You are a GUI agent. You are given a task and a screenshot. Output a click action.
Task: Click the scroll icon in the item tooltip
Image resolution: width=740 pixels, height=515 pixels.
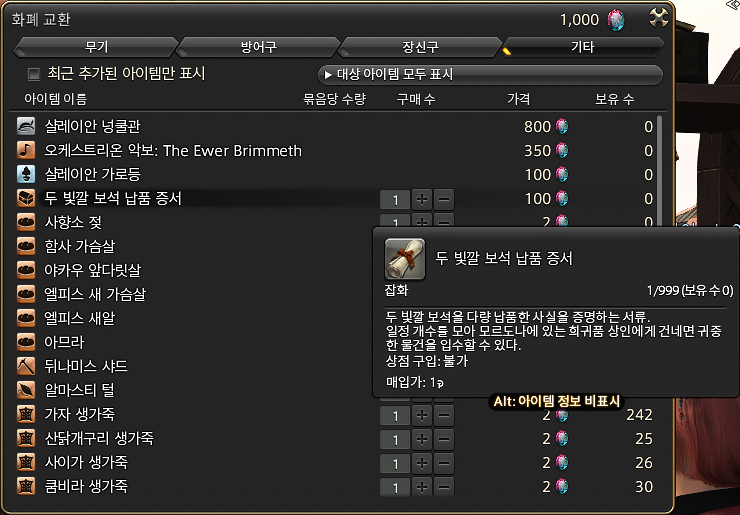pyautogui.click(x=405, y=259)
